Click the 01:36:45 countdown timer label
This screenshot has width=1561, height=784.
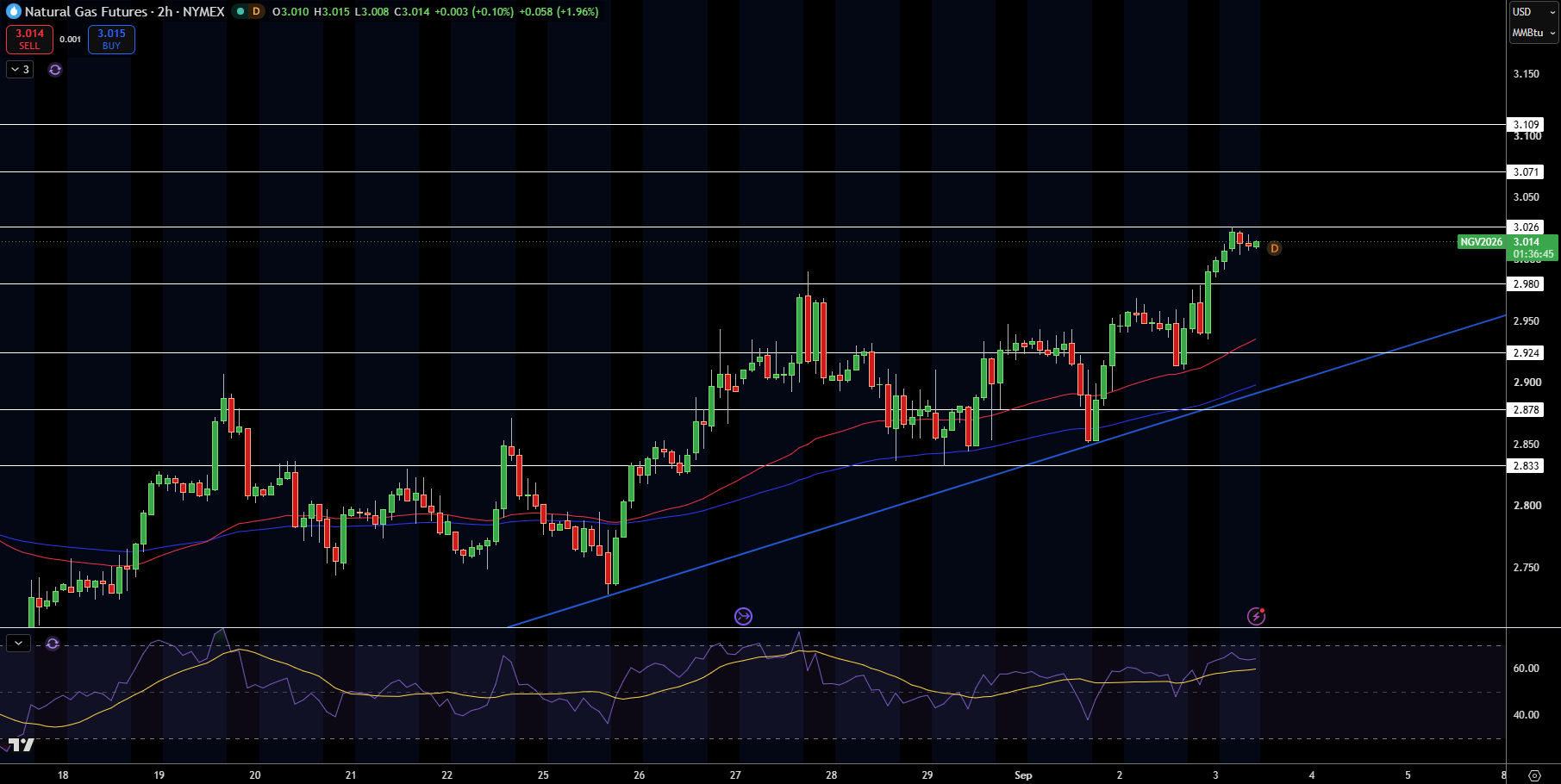pos(1533,254)
